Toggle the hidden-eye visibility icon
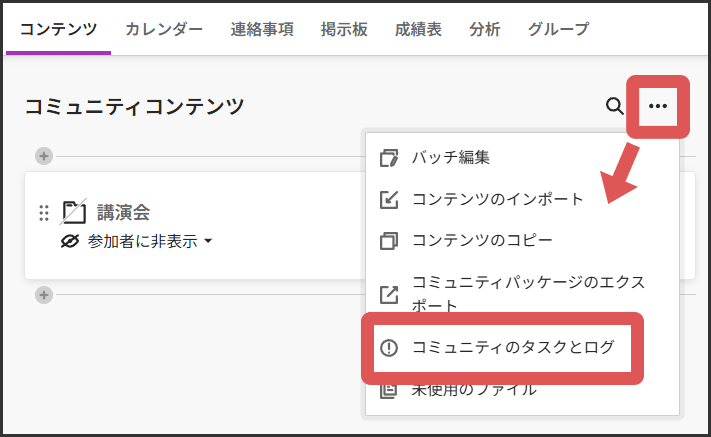Screen dimensions: 711x437 tap(70, 241)
